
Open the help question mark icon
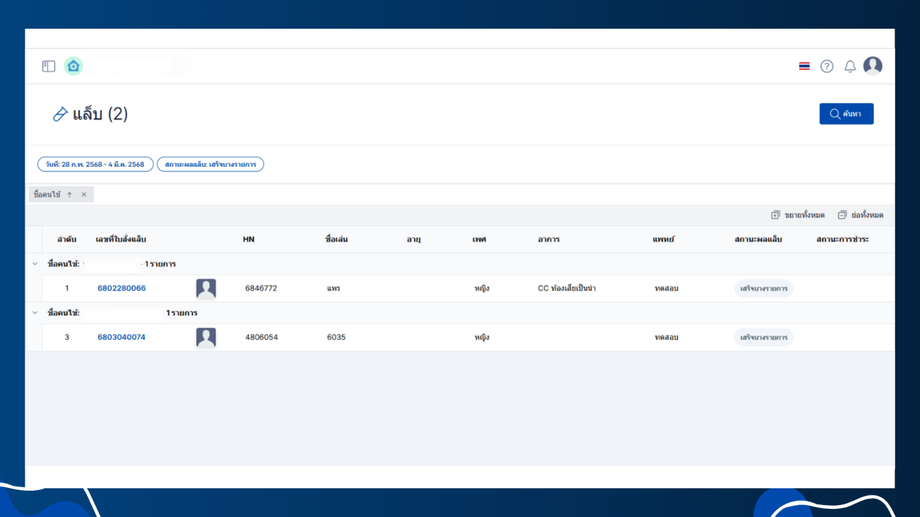pos(827,66)
